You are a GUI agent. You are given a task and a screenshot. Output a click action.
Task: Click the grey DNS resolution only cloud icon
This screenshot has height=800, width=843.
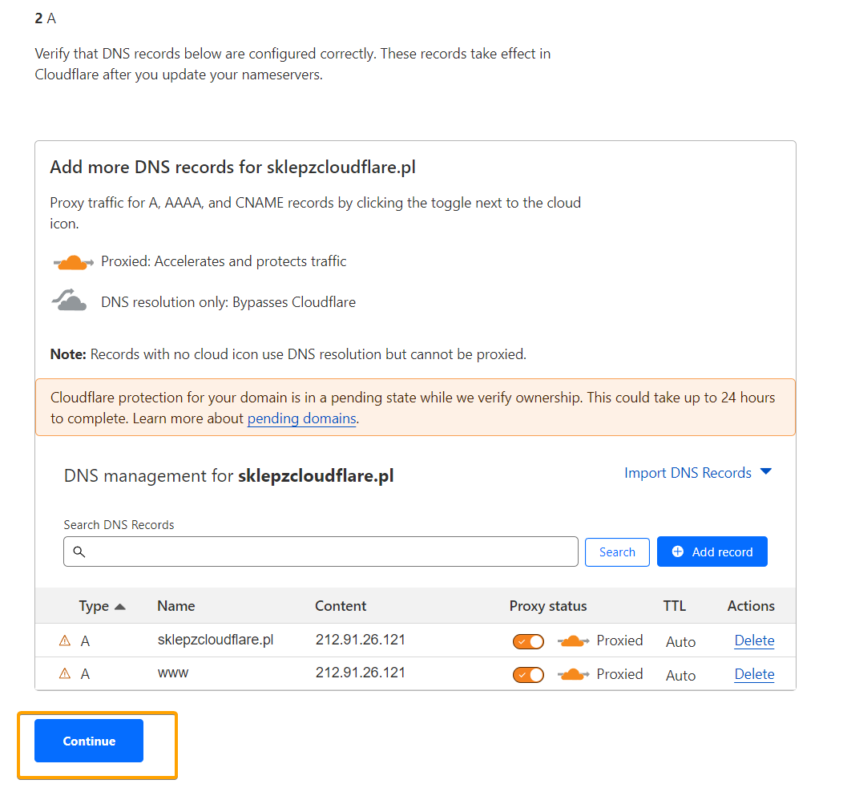point(70,301)
